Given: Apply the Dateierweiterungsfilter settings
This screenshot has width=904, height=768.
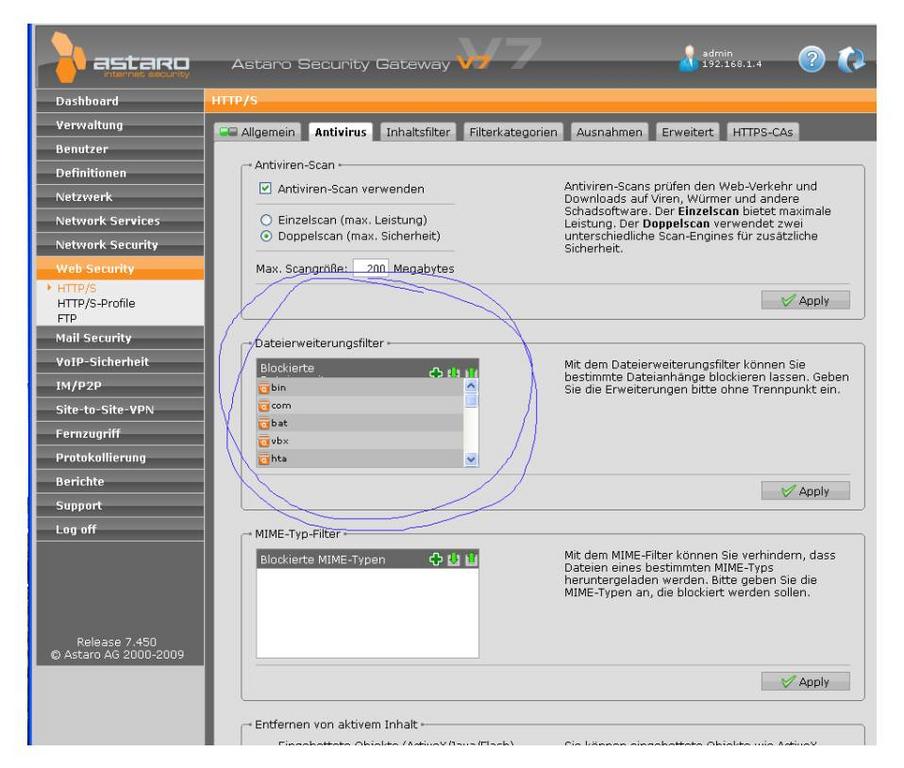Looking at the screenshot, I should point(805,491).
